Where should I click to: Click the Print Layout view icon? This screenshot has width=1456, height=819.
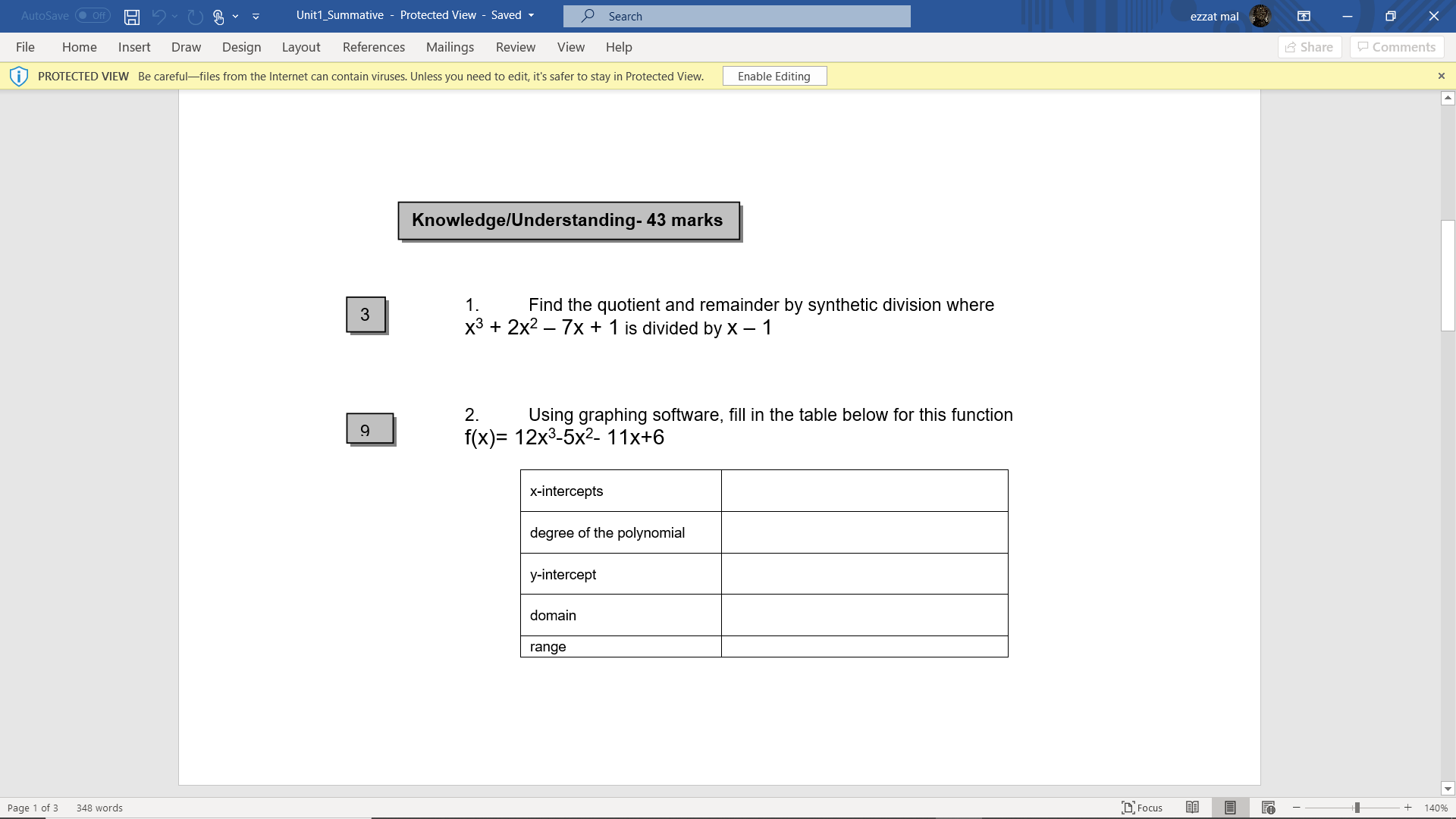(x=1229, y=808)
